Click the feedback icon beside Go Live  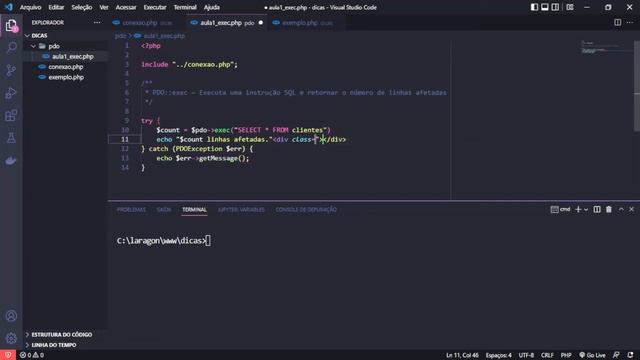(616, 355)
